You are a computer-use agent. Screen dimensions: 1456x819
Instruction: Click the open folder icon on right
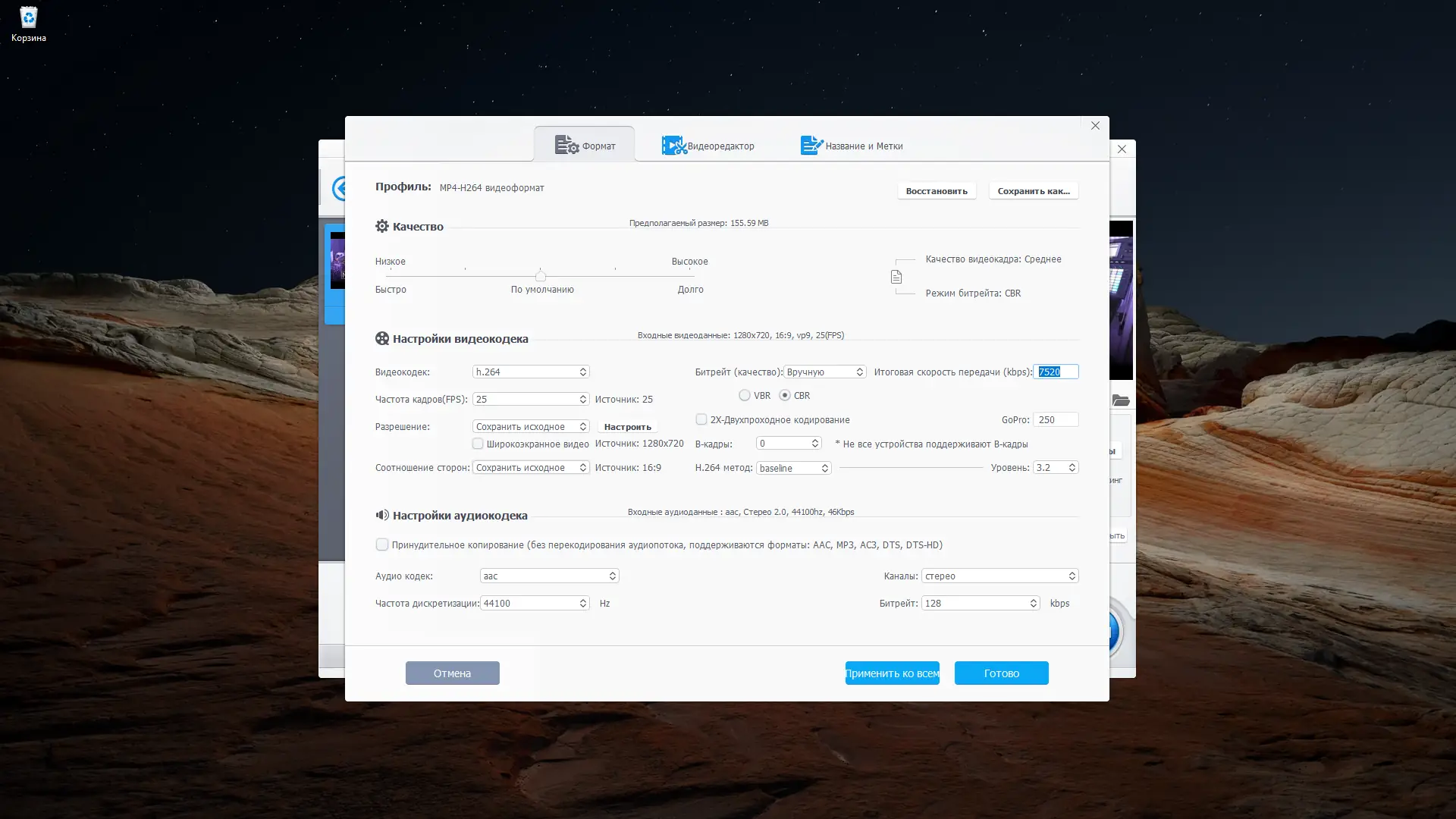[x=1121, y=400]
